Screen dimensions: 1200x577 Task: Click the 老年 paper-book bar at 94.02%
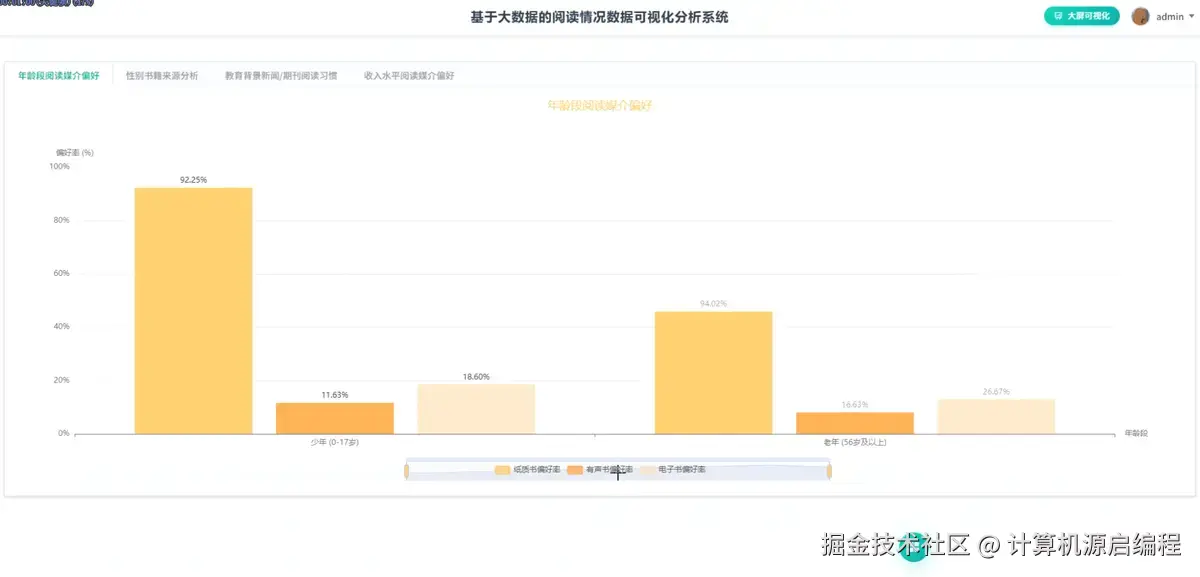pyautogui.click(x=714, y=373)
